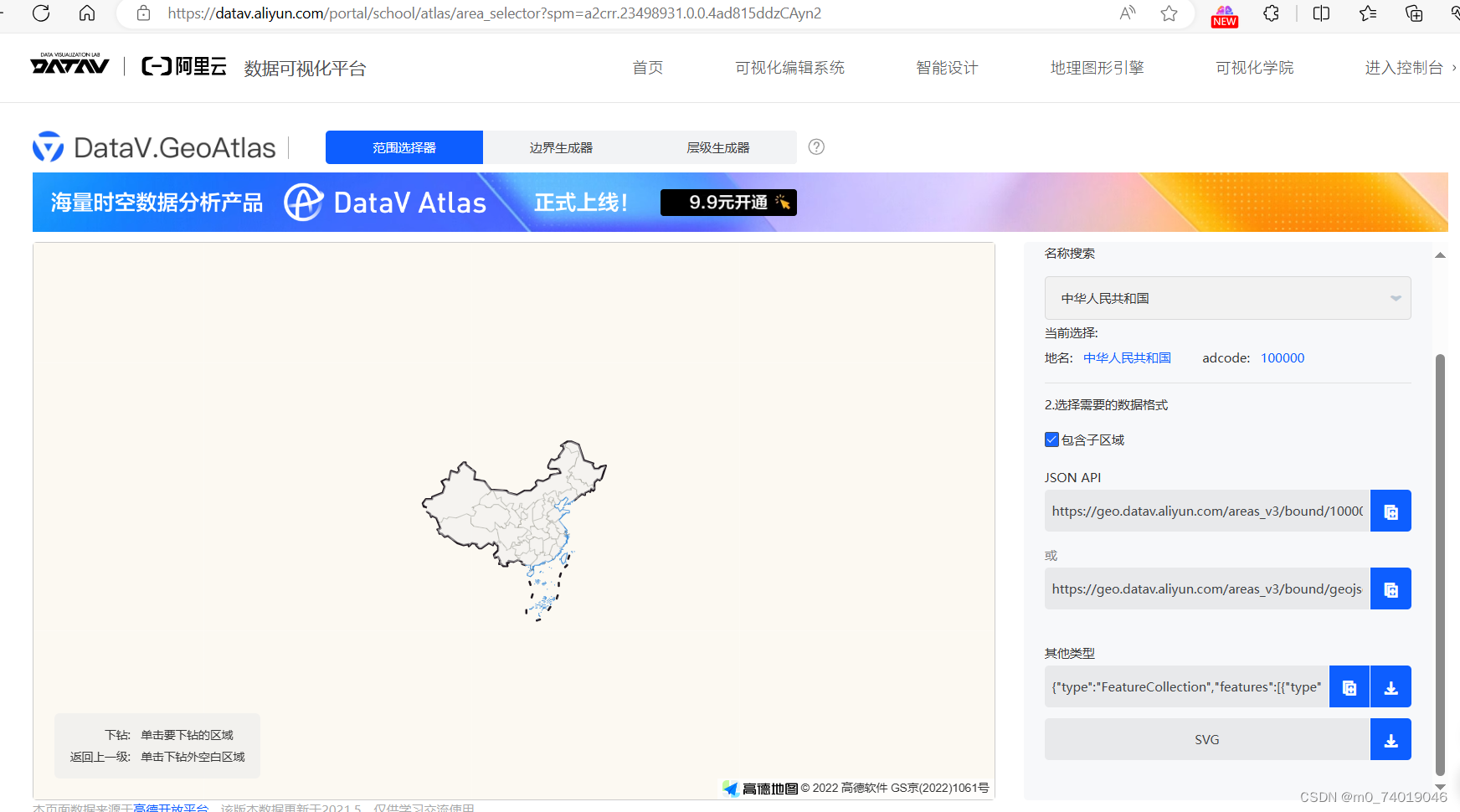Screen dimensions: 1460x812
Task: View site info via lock icon
Action: click(x=143, y=13)
